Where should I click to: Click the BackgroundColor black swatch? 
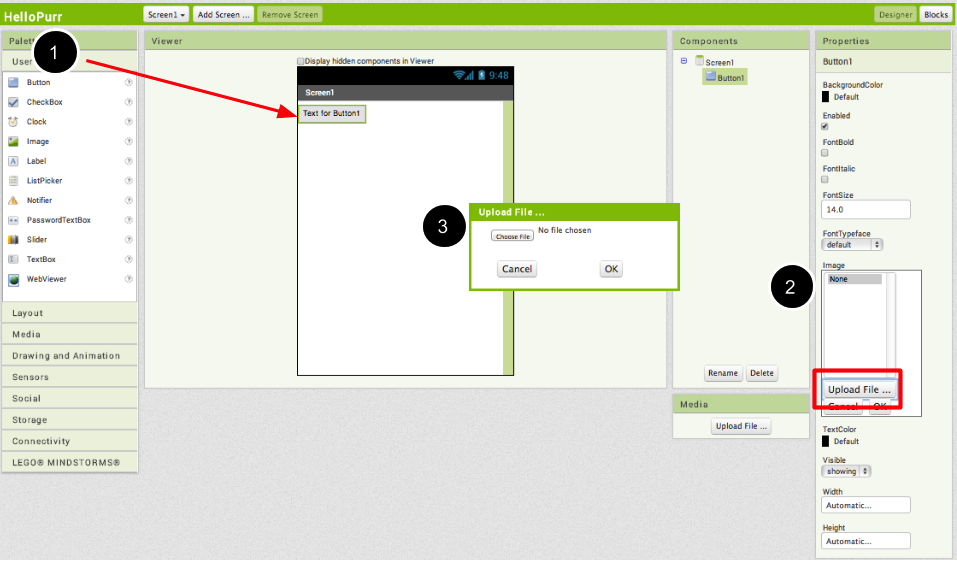pos(826,97)
